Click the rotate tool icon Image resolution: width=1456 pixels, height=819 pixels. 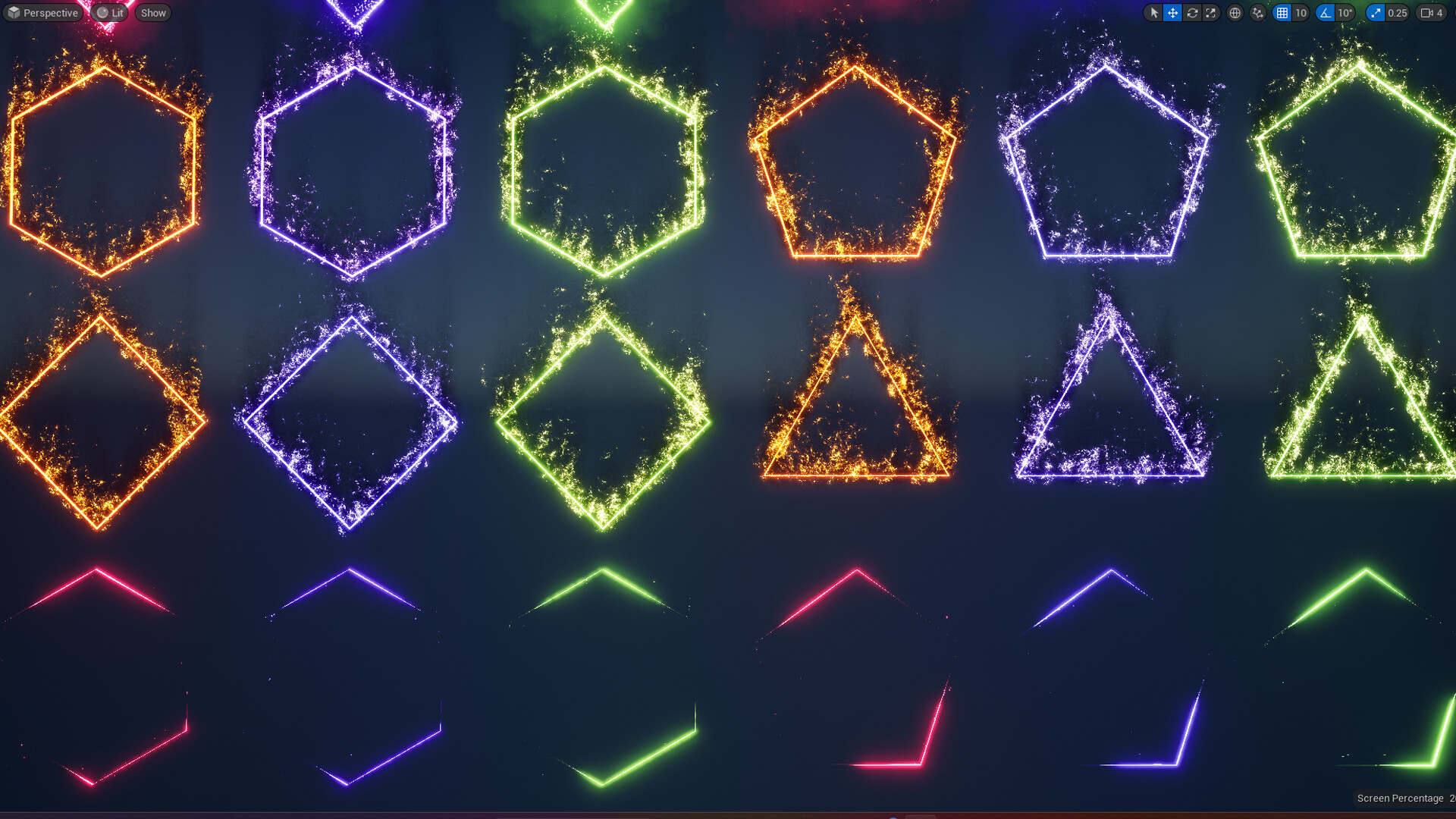(1193, 12)
